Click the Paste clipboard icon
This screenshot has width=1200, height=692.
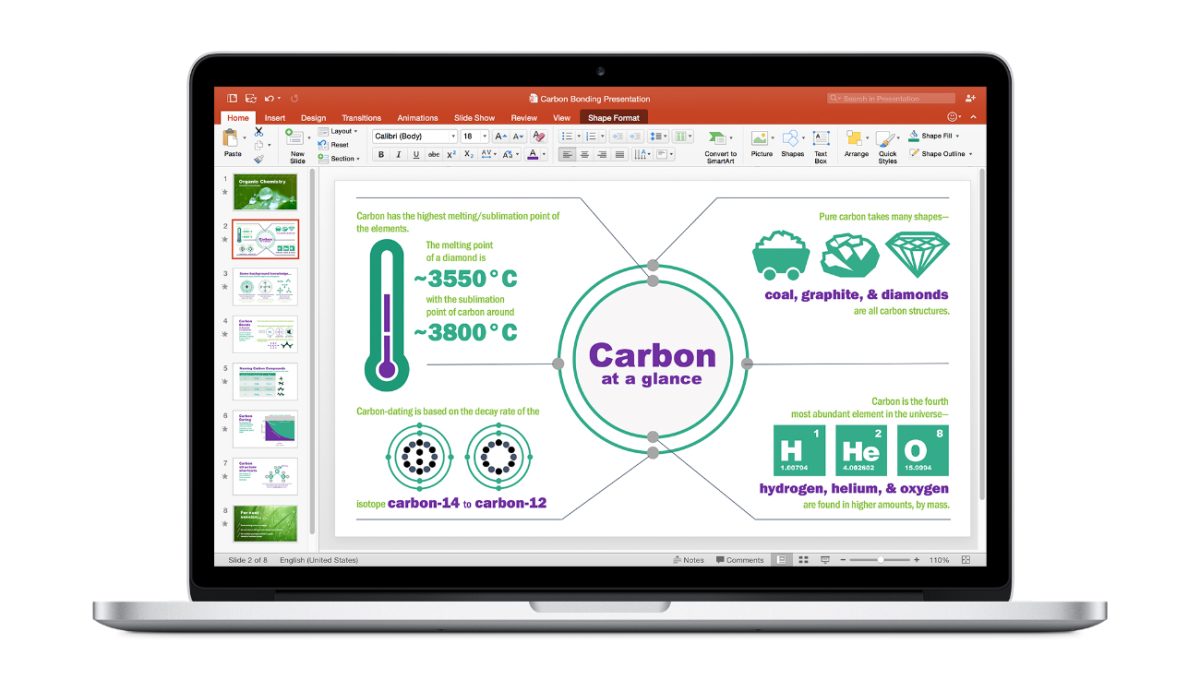[x=232, y=139]
